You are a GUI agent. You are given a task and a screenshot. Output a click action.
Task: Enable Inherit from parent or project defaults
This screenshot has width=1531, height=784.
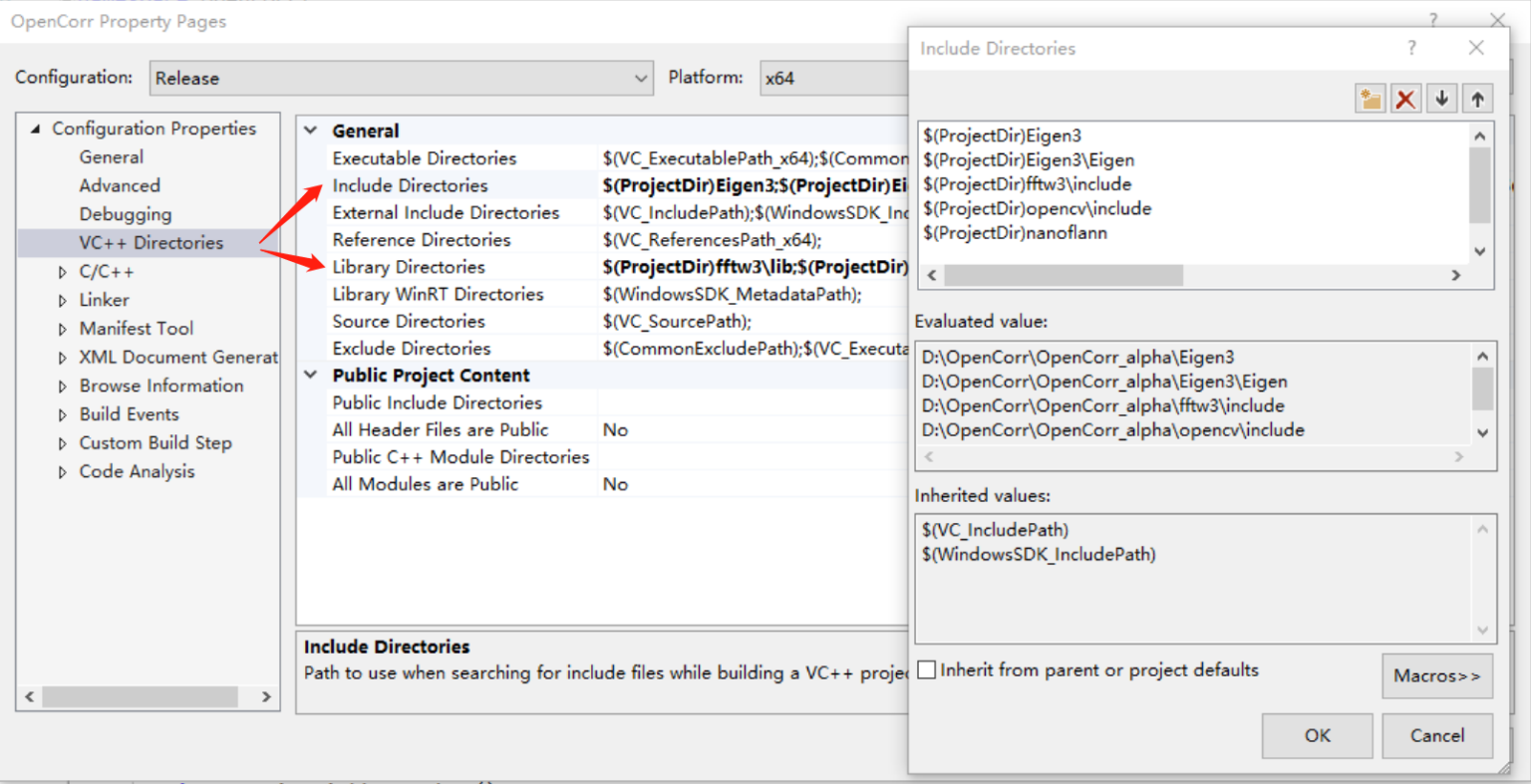926,669
